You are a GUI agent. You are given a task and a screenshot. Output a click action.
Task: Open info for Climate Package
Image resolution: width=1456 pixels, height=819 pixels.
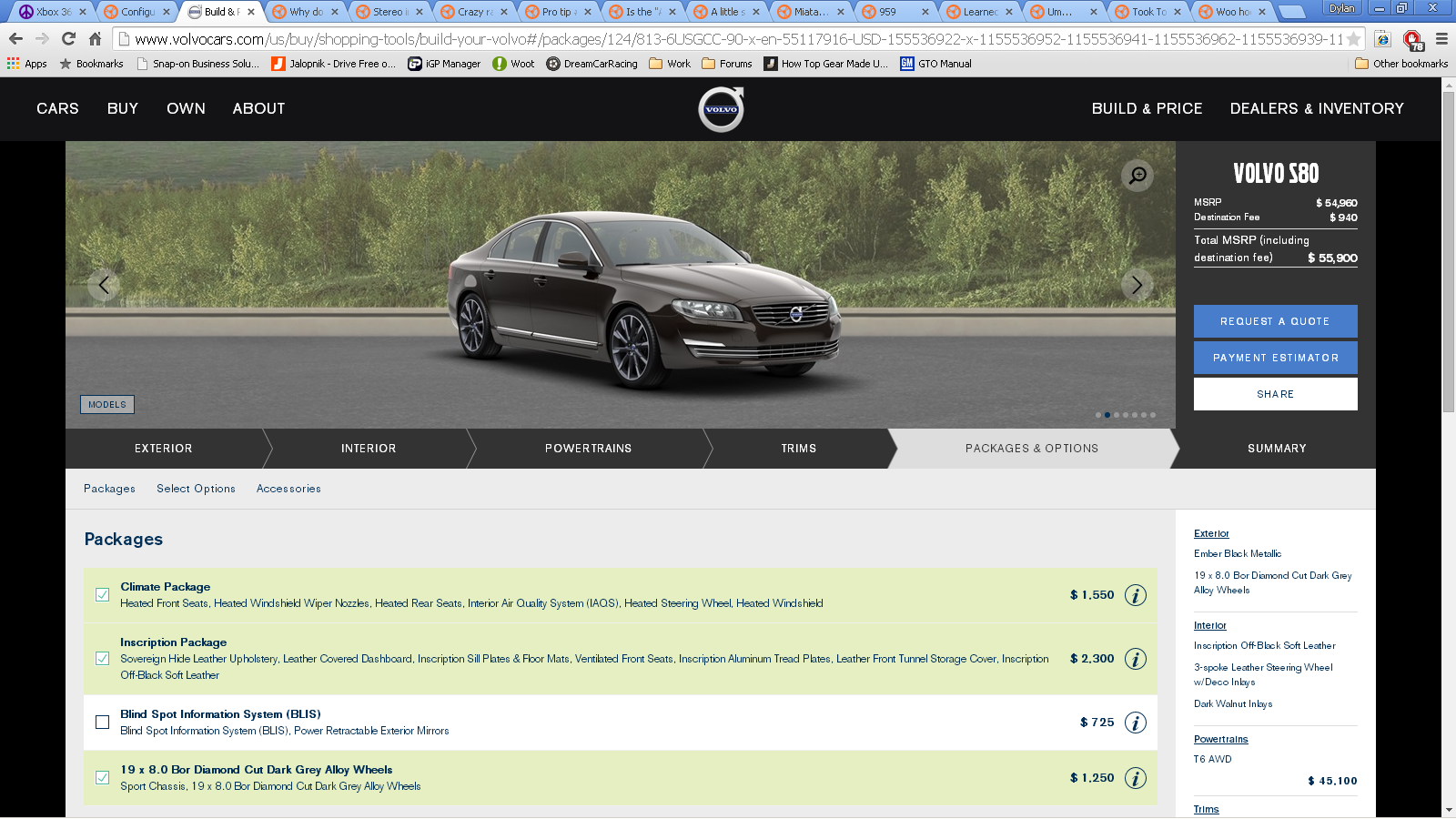point(1135,595)
